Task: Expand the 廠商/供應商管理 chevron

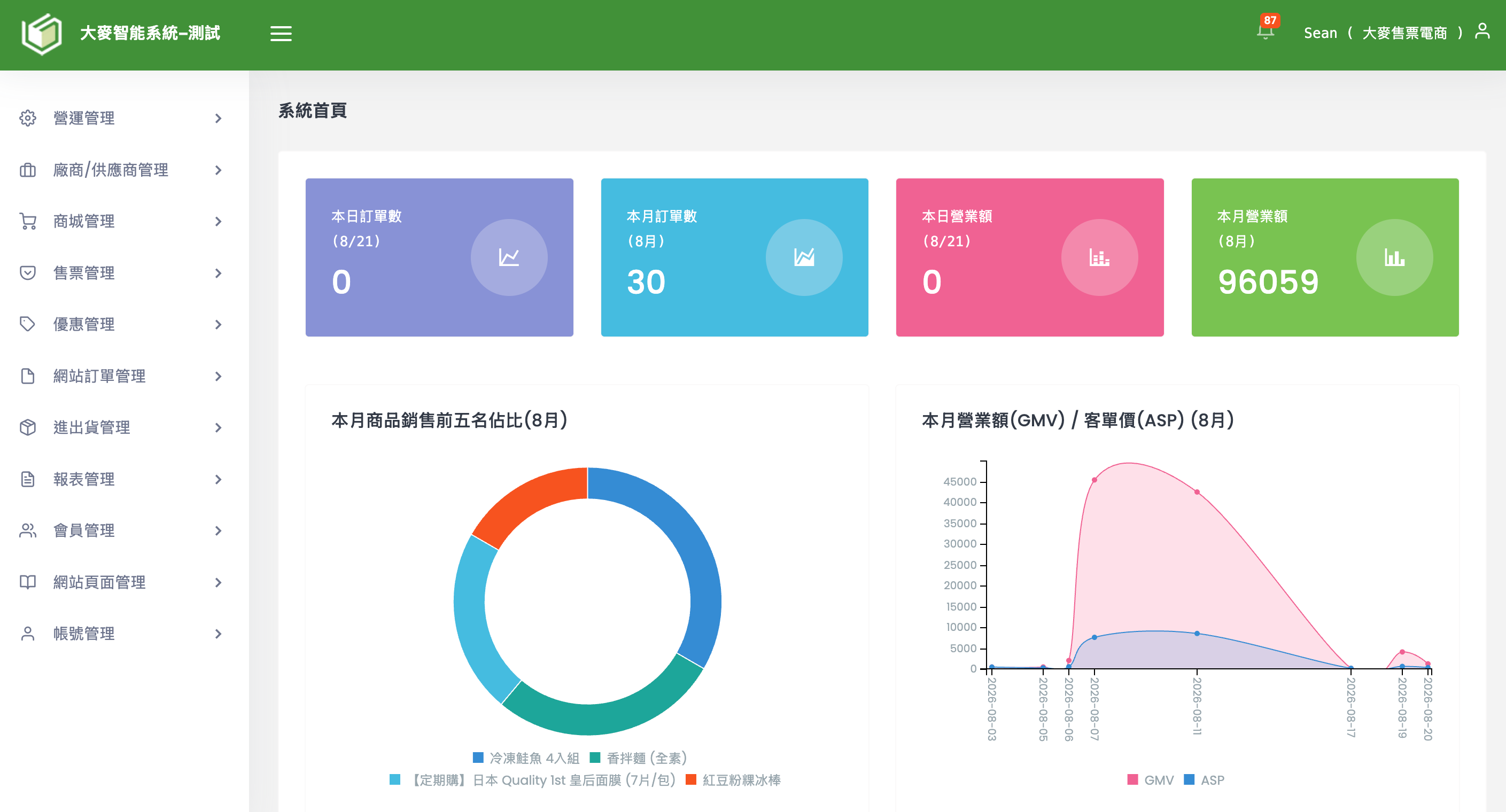Action: (218, 170)
